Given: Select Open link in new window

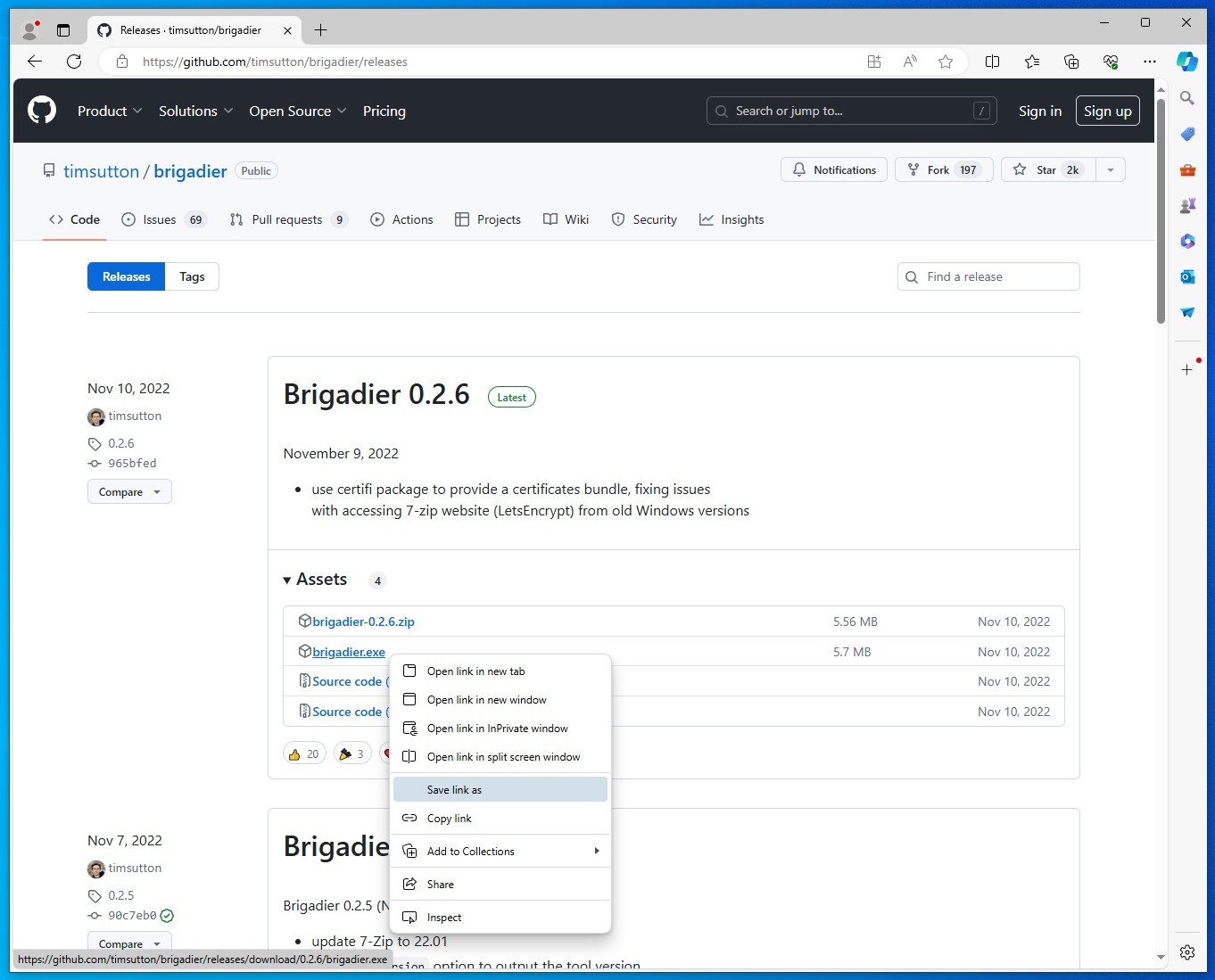Looking at the screenshot, I should 500,700.
